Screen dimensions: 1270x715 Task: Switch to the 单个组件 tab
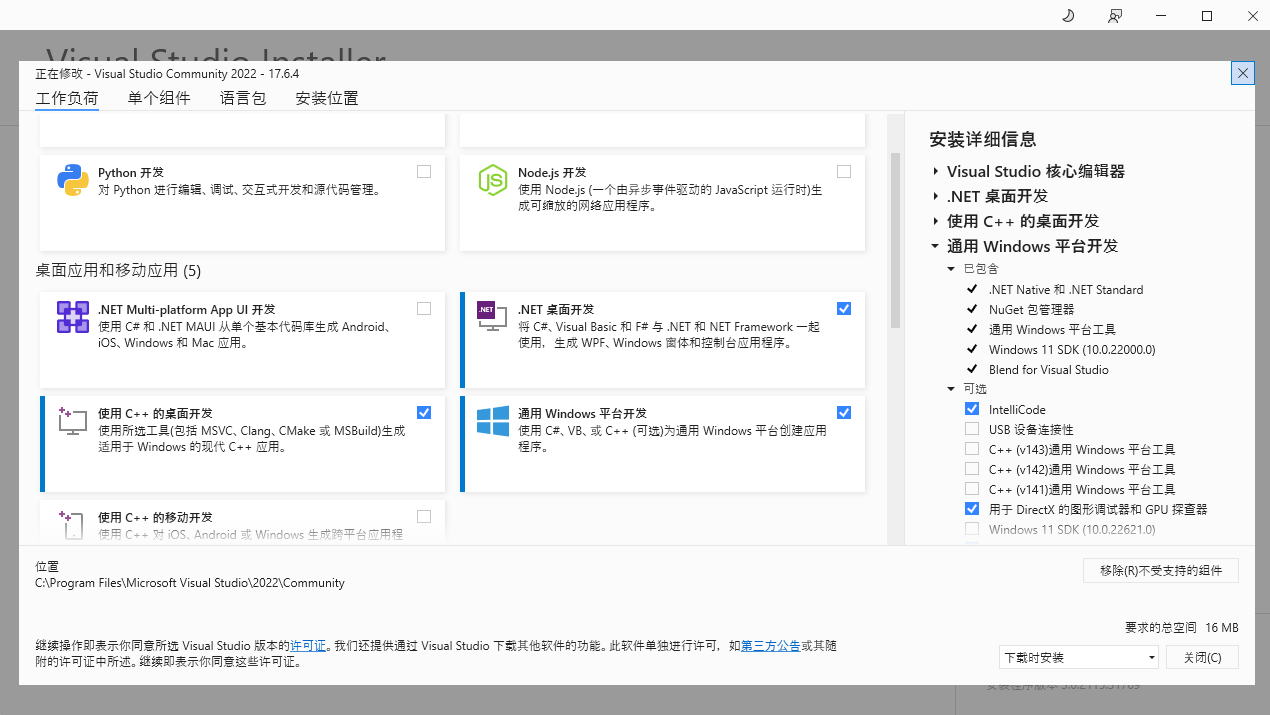pos(159,98)
